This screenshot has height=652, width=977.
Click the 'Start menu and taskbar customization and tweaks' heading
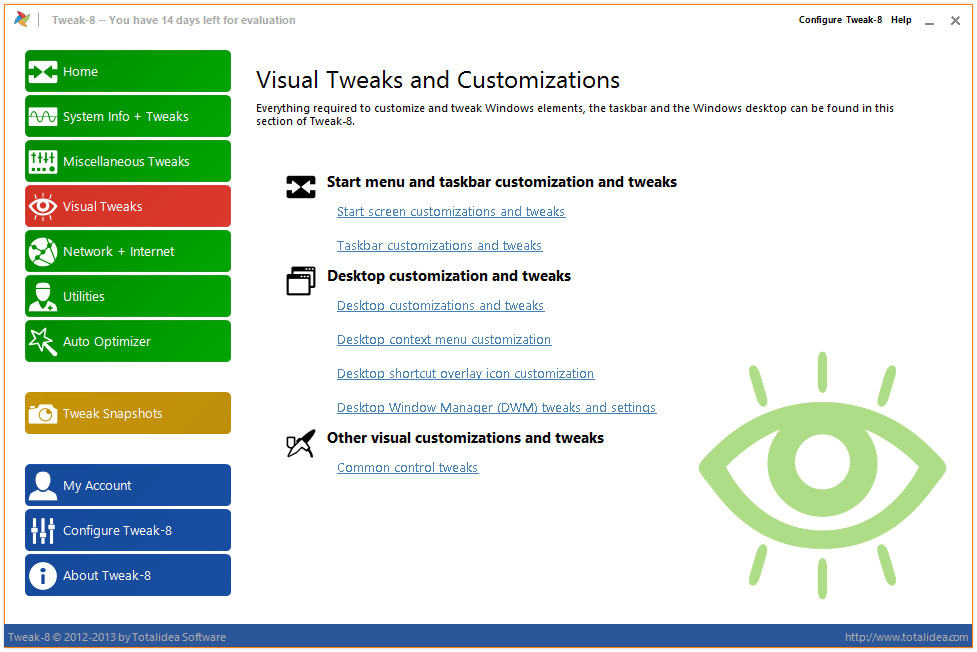click(x=502, y=182)
